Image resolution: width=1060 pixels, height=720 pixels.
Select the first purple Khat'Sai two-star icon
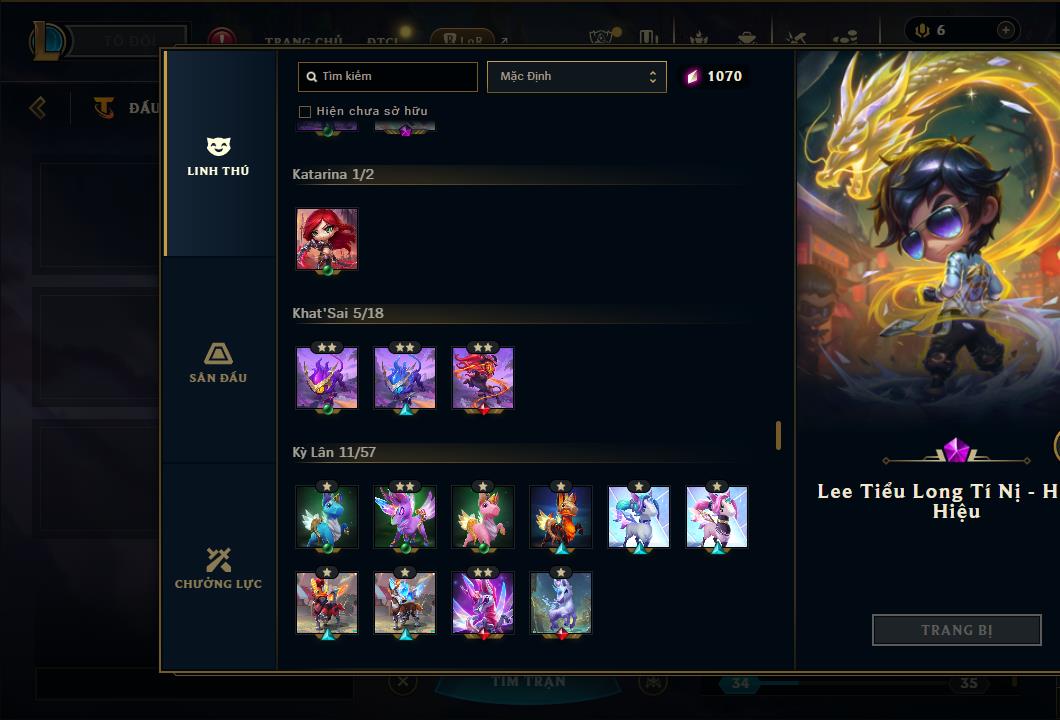327,378
